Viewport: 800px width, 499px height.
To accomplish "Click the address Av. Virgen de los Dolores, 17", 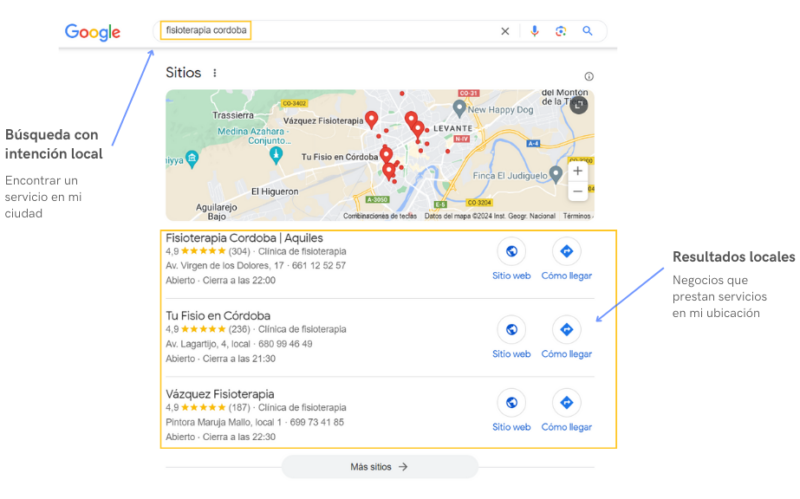I will [224, 266].
